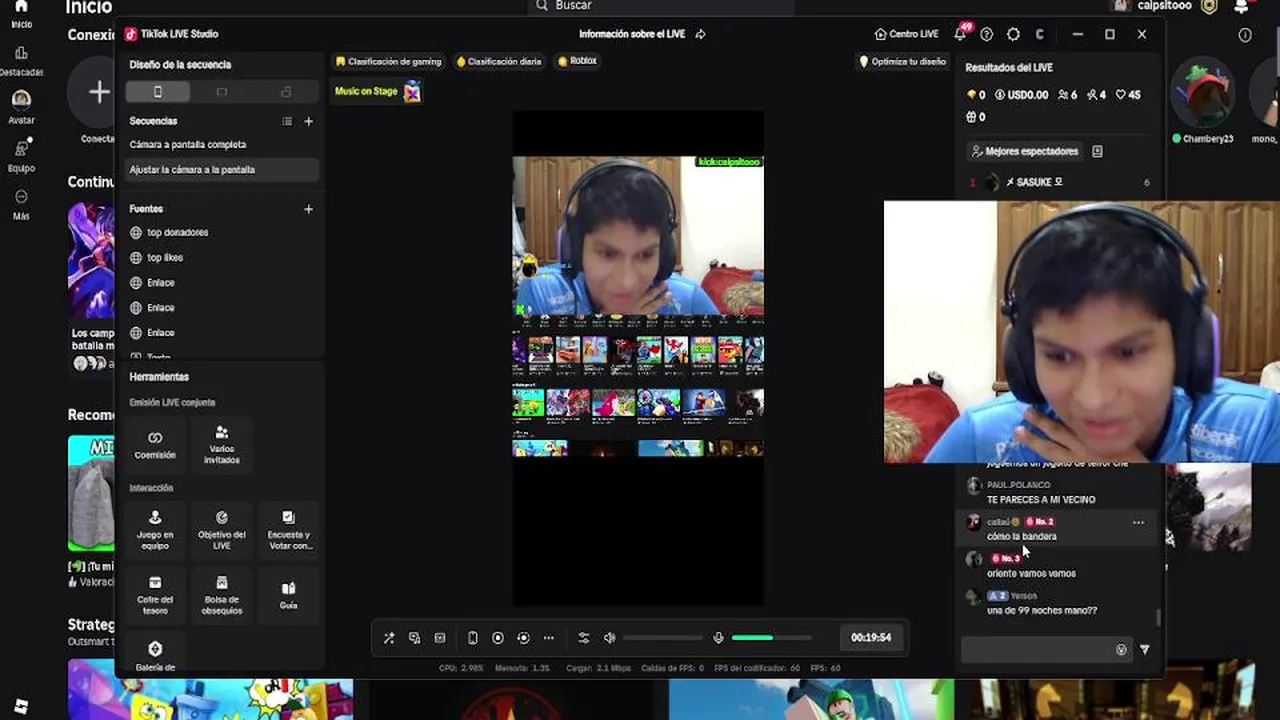Click the info circle icon in background window
Viewport: 1280px width, 720px height.
click(x=1245, y=35)
